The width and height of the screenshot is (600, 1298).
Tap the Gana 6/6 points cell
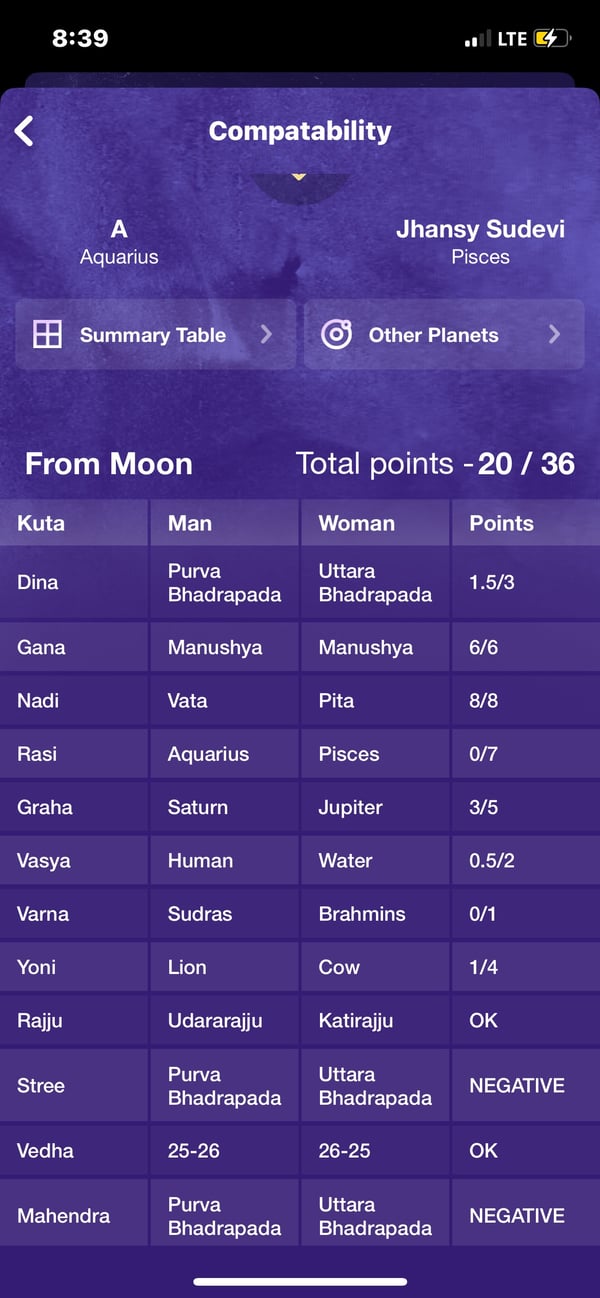pos(483,647)
